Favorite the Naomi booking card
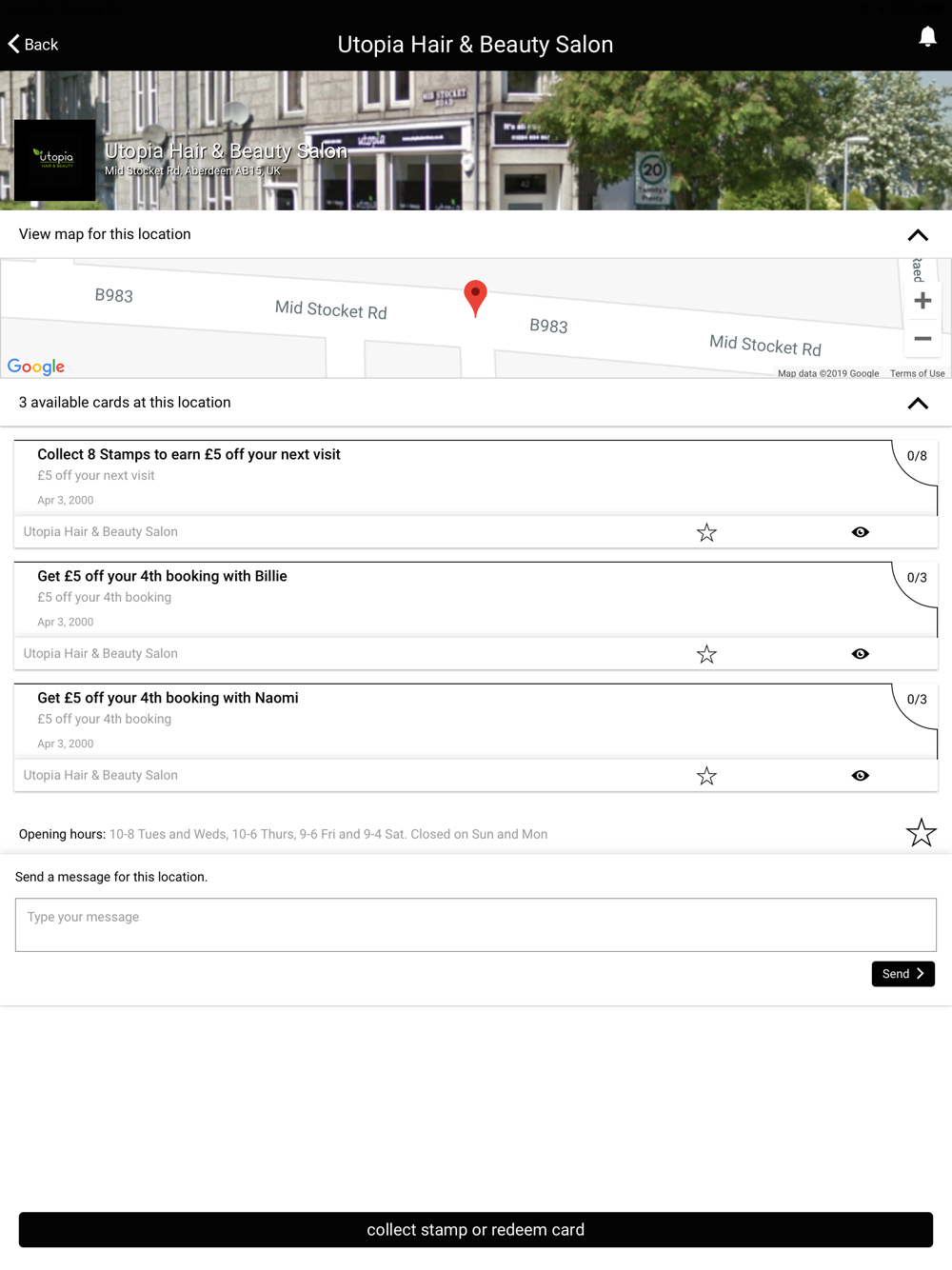 (706, 776)
